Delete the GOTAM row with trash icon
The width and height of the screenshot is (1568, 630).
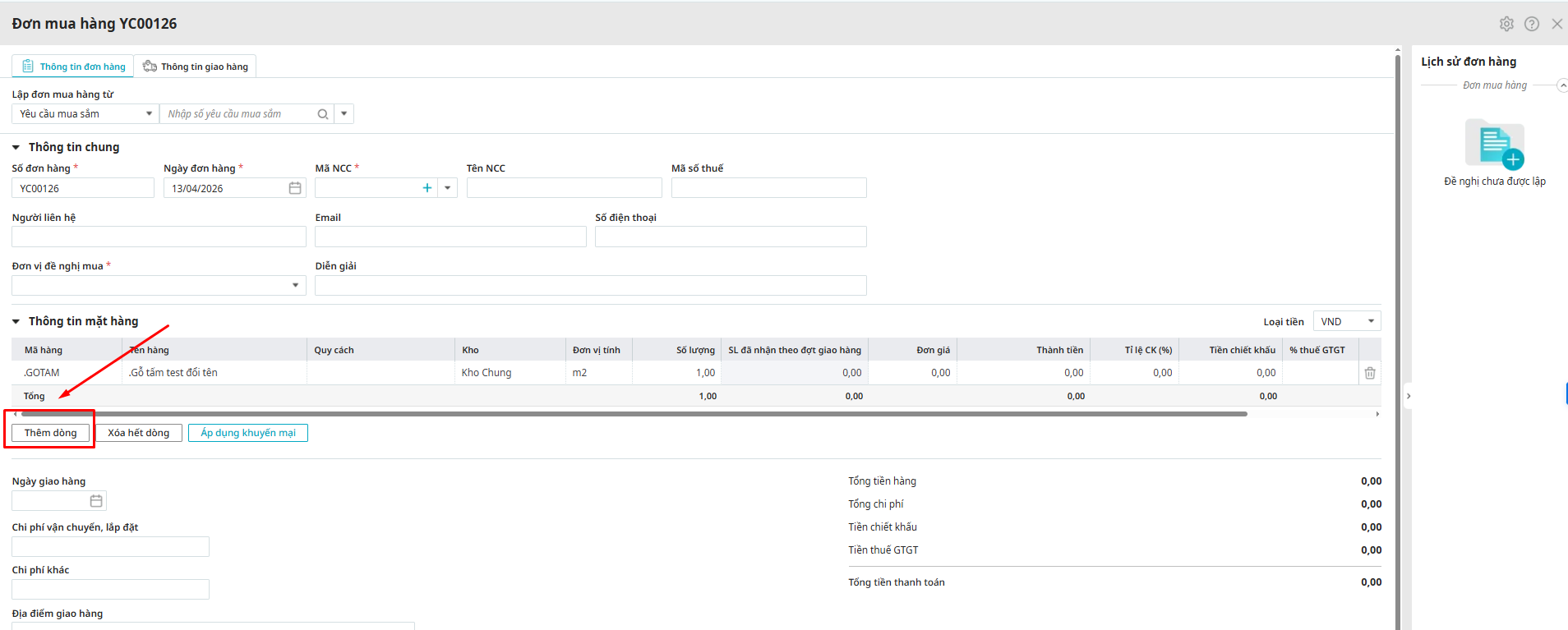1370,373
